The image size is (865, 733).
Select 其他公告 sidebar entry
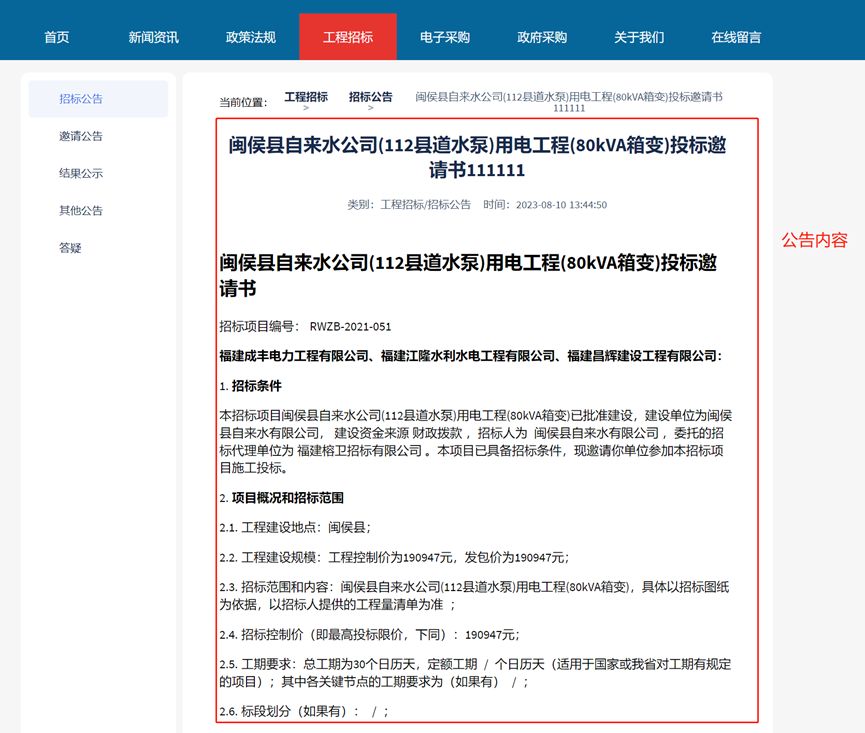pos(81,211)
